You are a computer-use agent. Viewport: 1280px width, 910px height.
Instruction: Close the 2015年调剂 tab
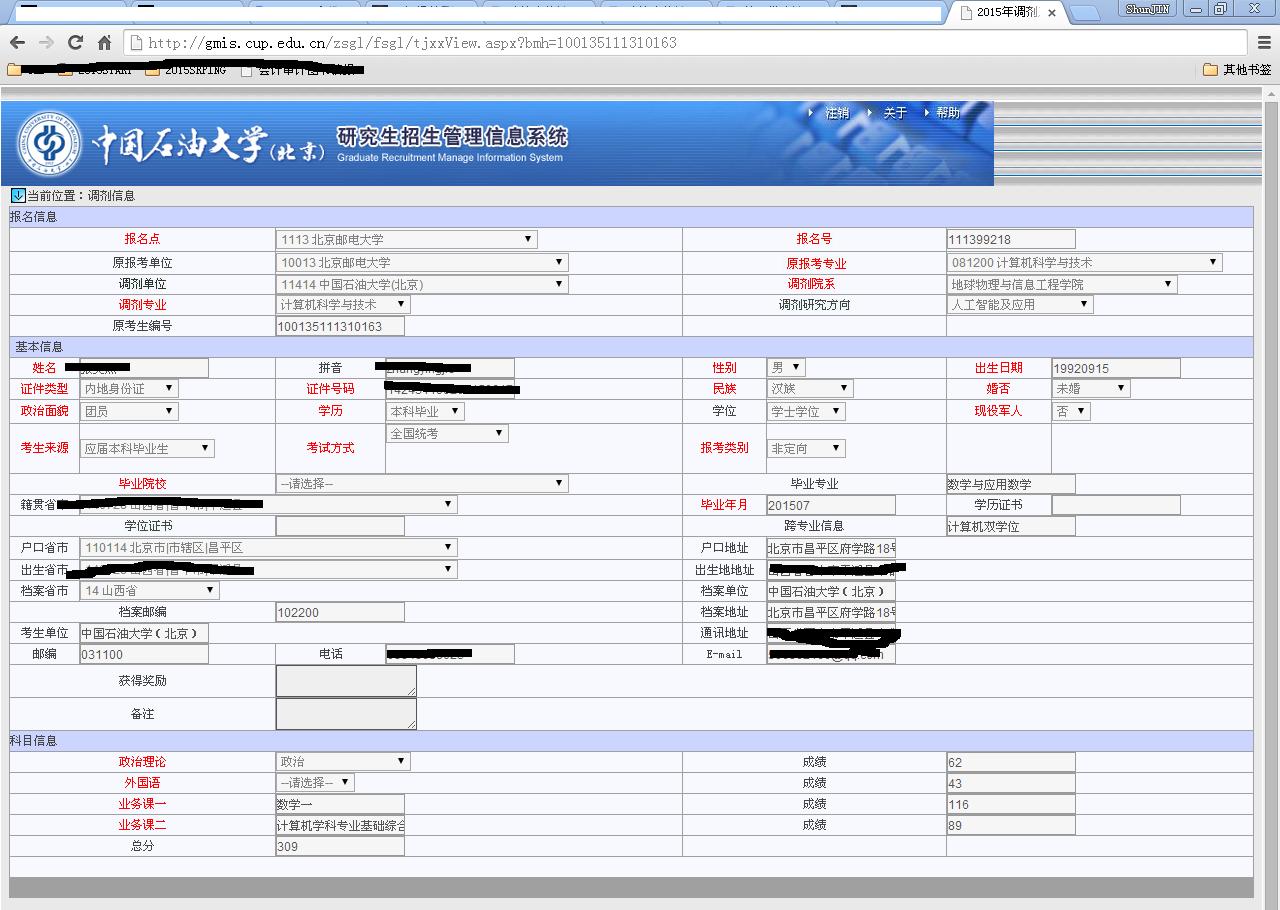point(1052,13)
